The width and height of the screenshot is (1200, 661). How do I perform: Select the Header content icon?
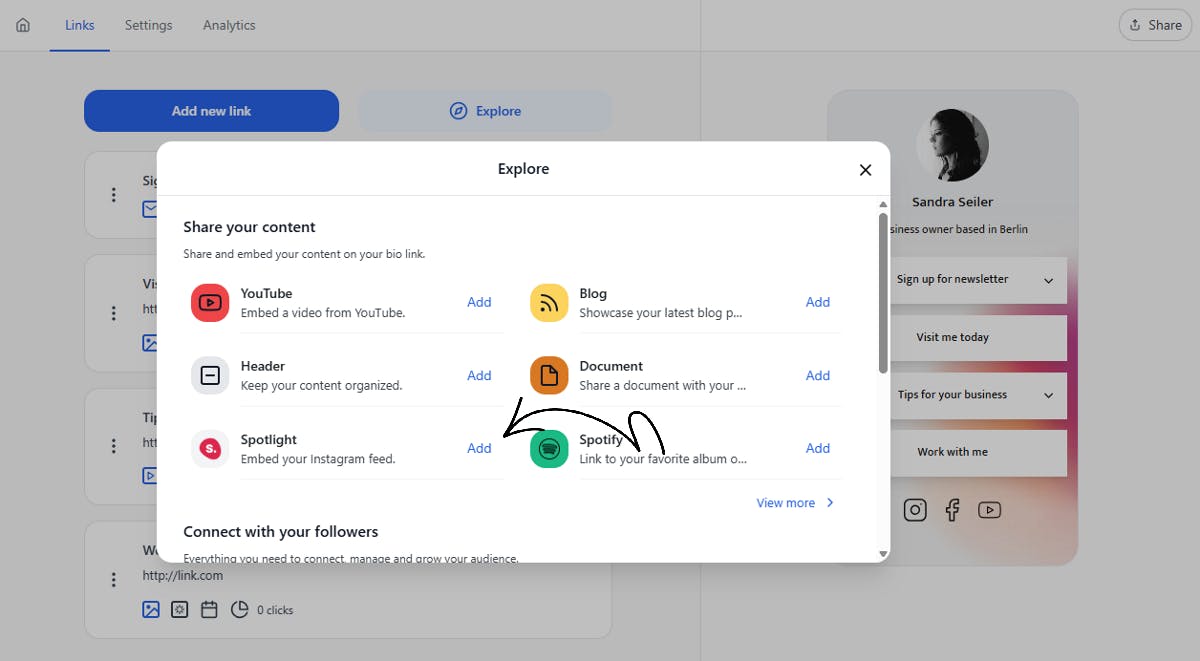pos(209,375)
